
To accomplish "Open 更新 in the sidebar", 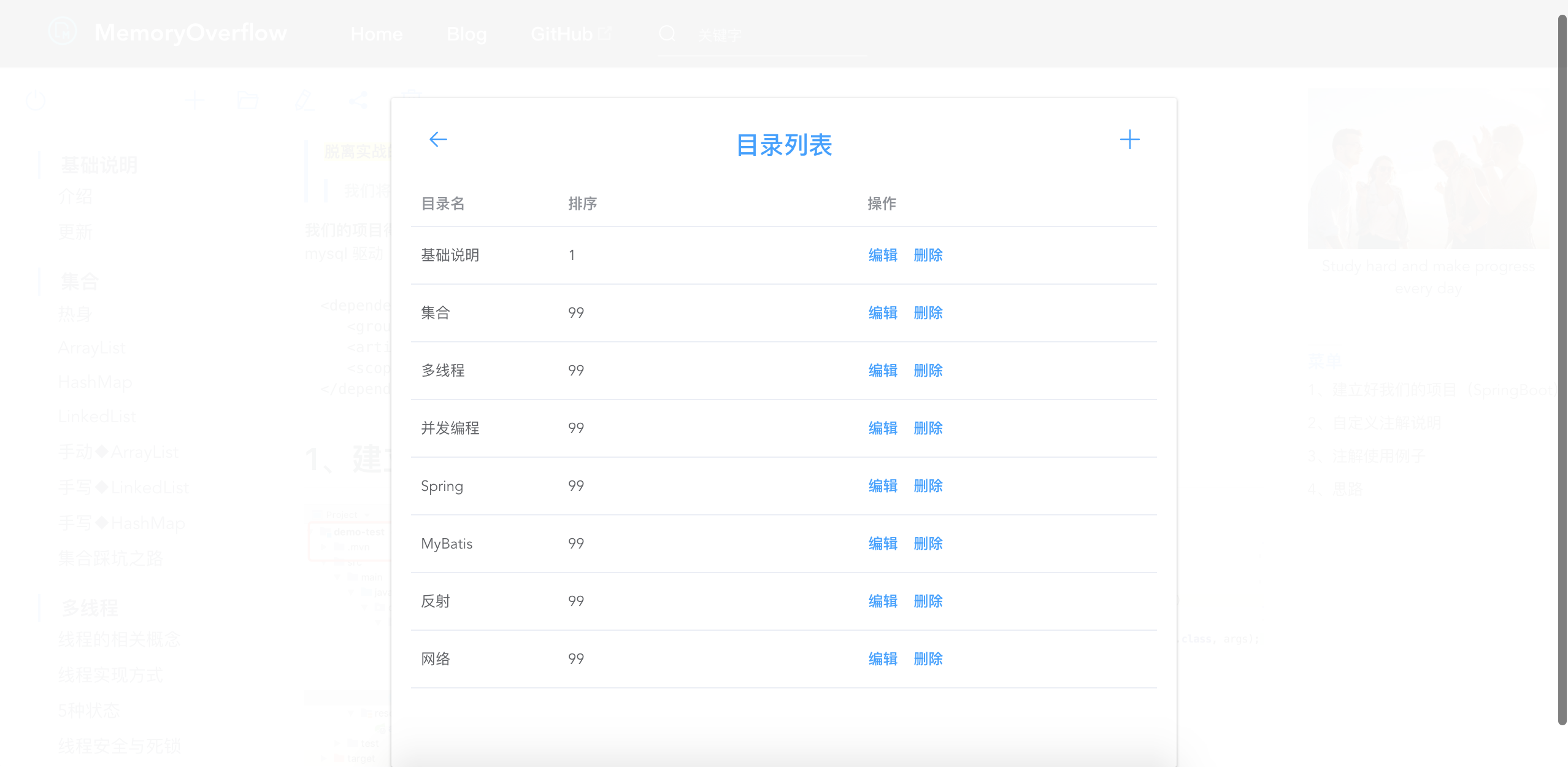I will (x=75, y=233).
